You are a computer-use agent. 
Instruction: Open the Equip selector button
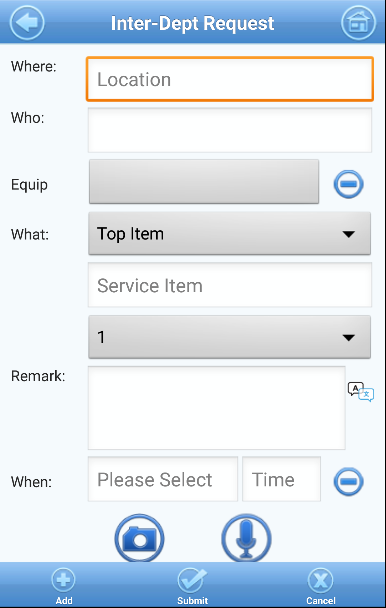pyautogui.click(x=204, y=181)
